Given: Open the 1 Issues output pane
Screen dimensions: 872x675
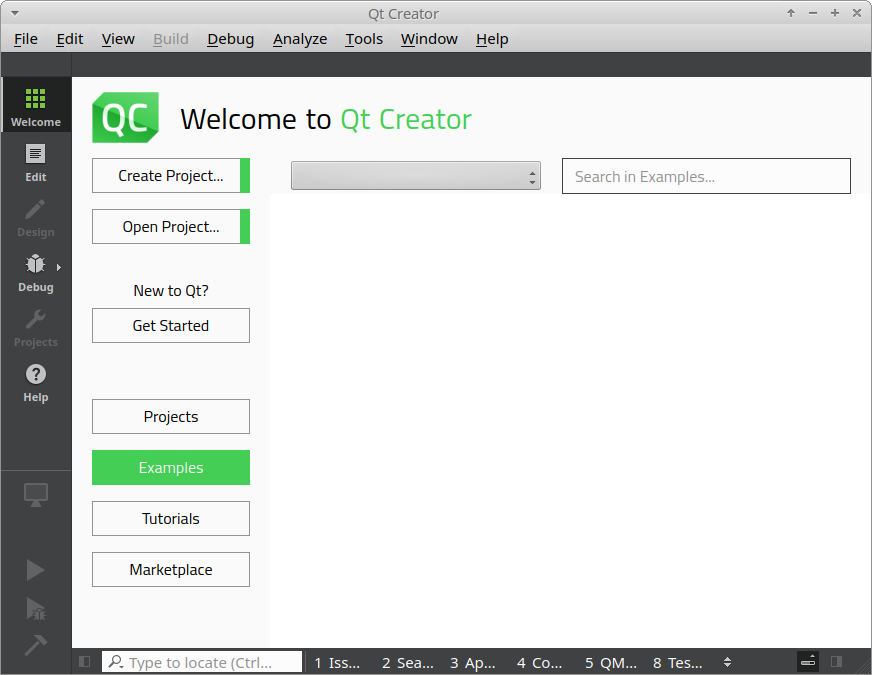Looking at the screenshot, I should [337, 662].
